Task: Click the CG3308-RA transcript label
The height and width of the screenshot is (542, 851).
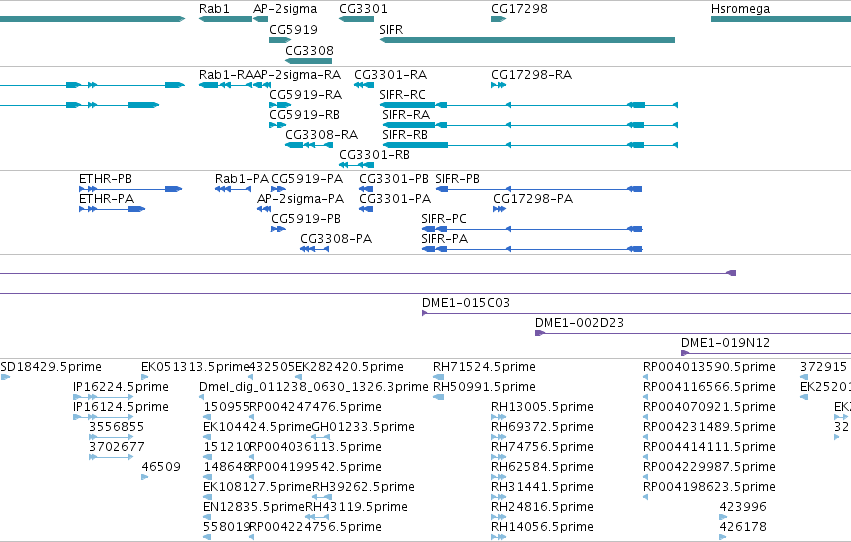Action: tap(321, 135)
